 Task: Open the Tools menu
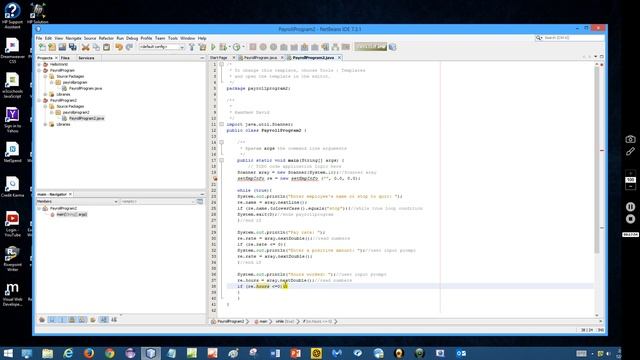click(x=173, y=38)
